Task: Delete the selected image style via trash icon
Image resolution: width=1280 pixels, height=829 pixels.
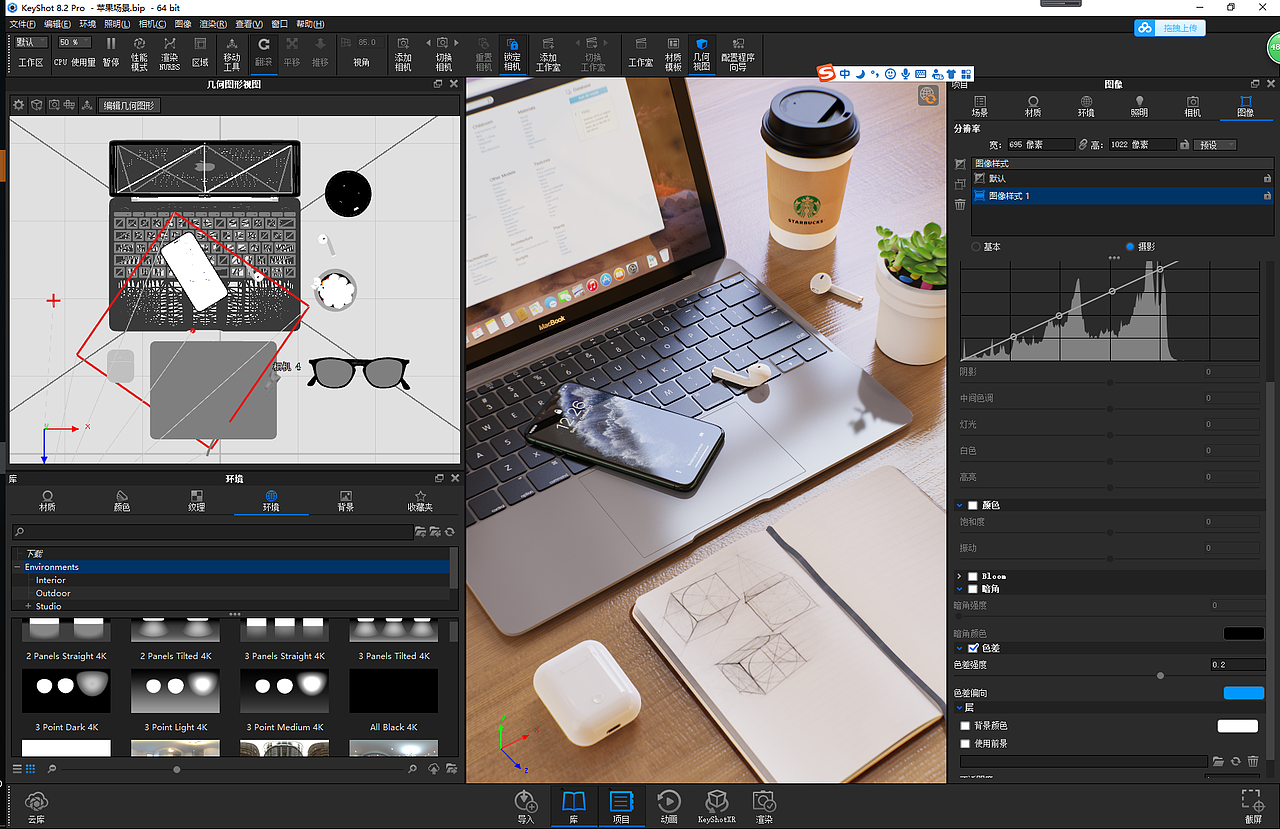Action: click(960, 205)
